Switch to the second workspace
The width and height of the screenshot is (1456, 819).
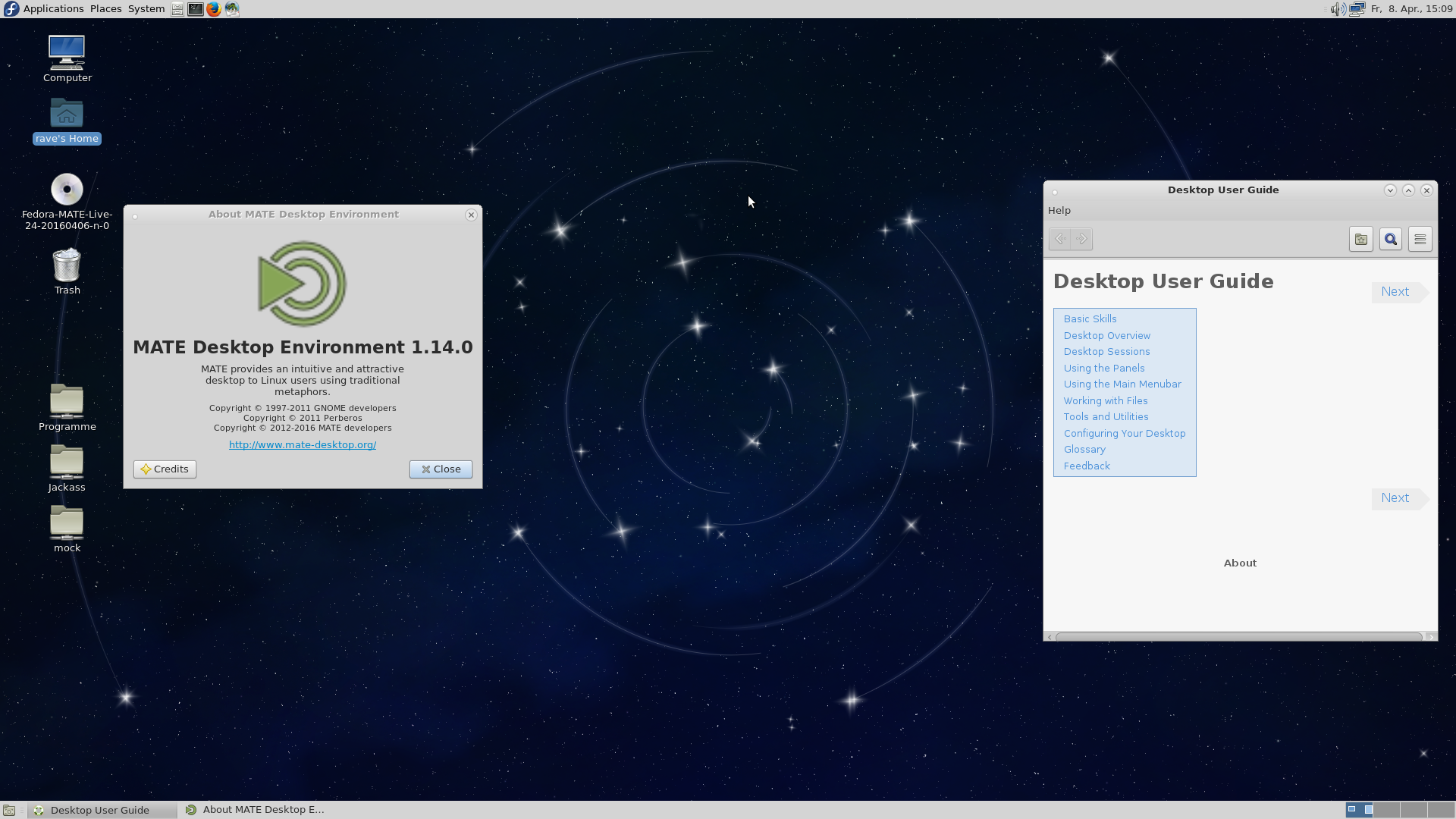pyautogui.click(x=1386, y=810)
